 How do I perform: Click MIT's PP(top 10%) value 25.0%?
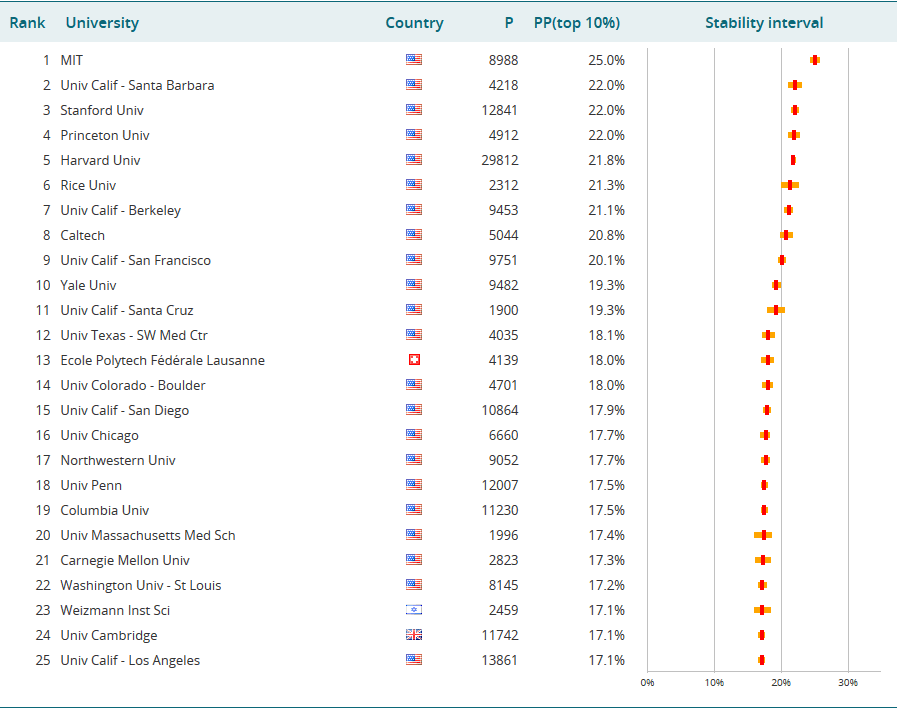click(606, 60)
